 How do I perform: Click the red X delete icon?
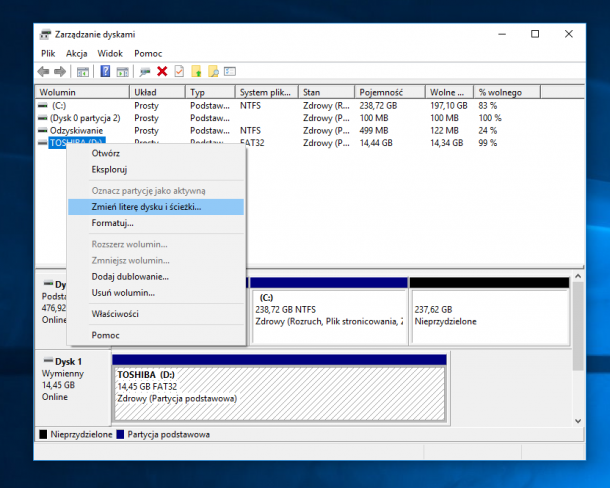162,71
